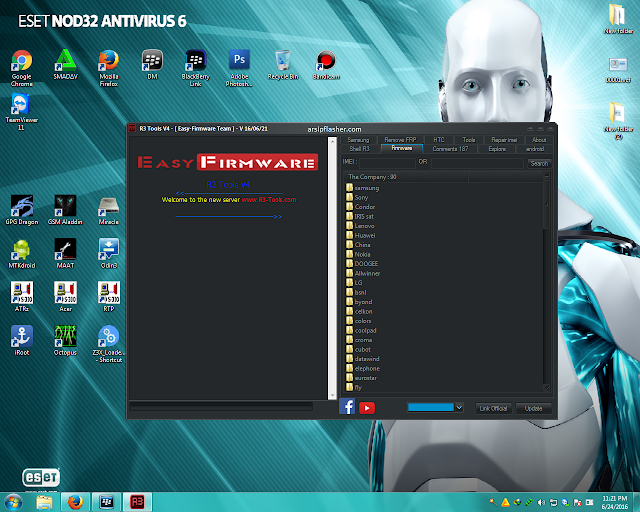Select the Sony firmware folder
Screen dimensions: 640x512
click(357, 197)
